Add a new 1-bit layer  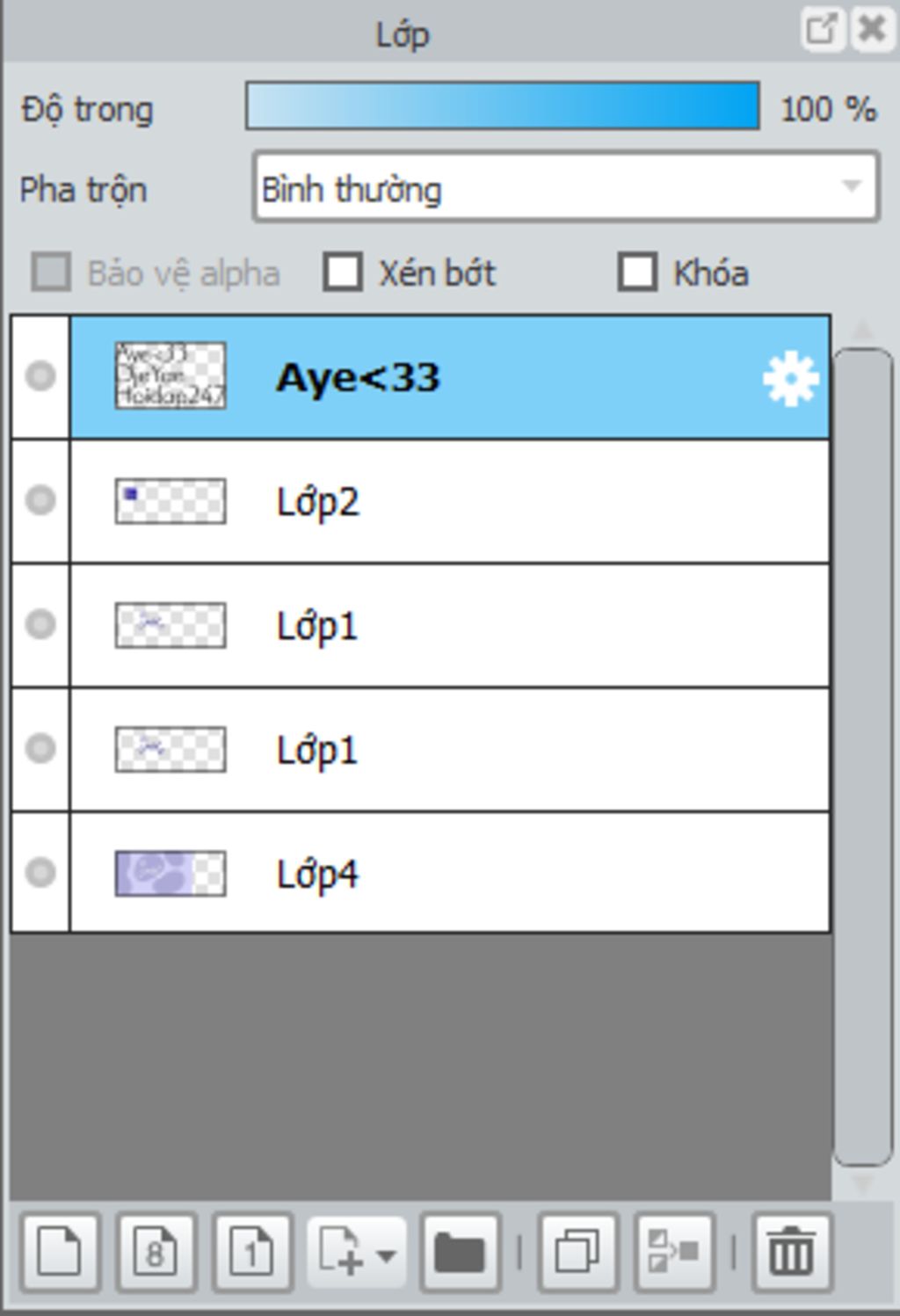(252, 1252)
